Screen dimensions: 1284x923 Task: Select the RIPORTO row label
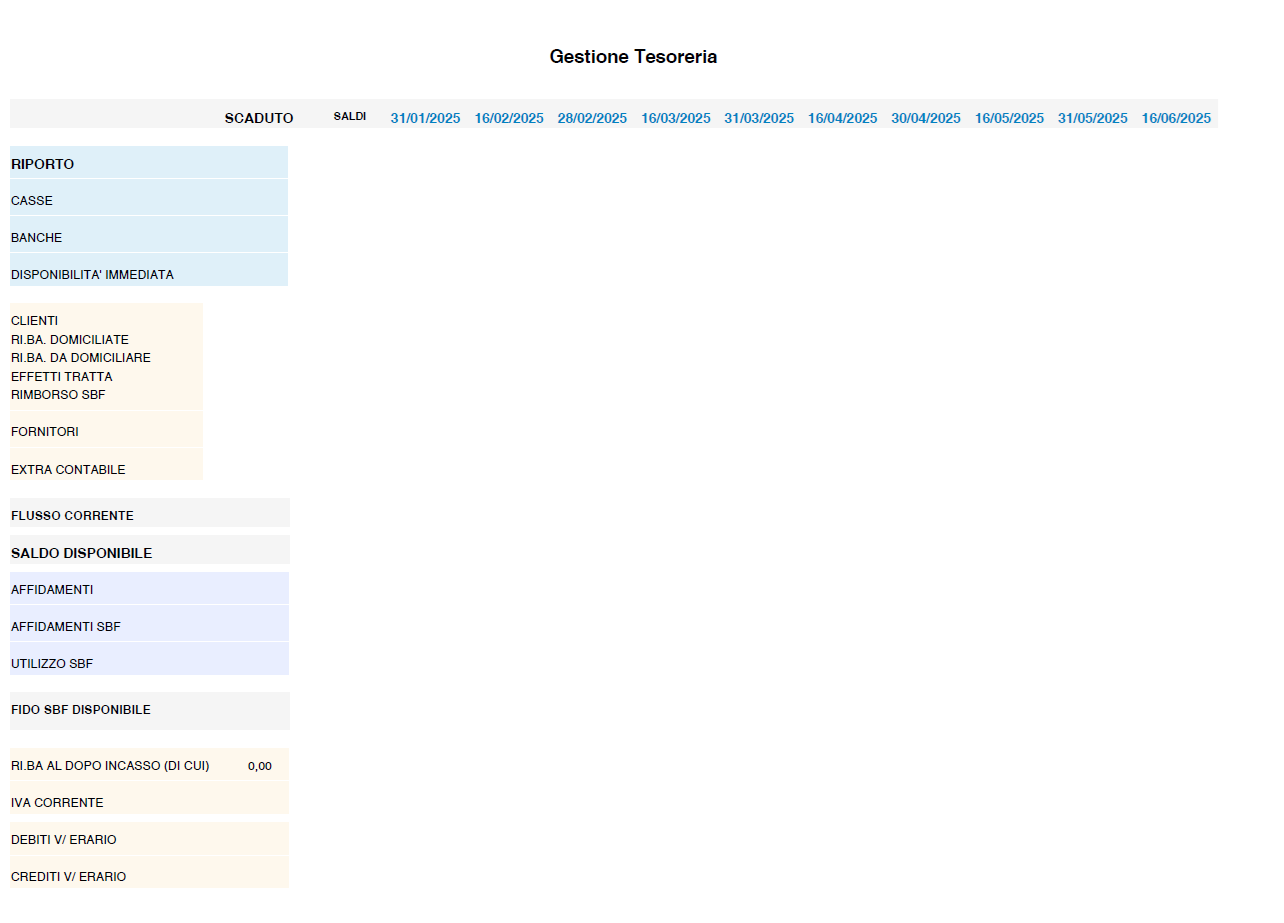43,164
